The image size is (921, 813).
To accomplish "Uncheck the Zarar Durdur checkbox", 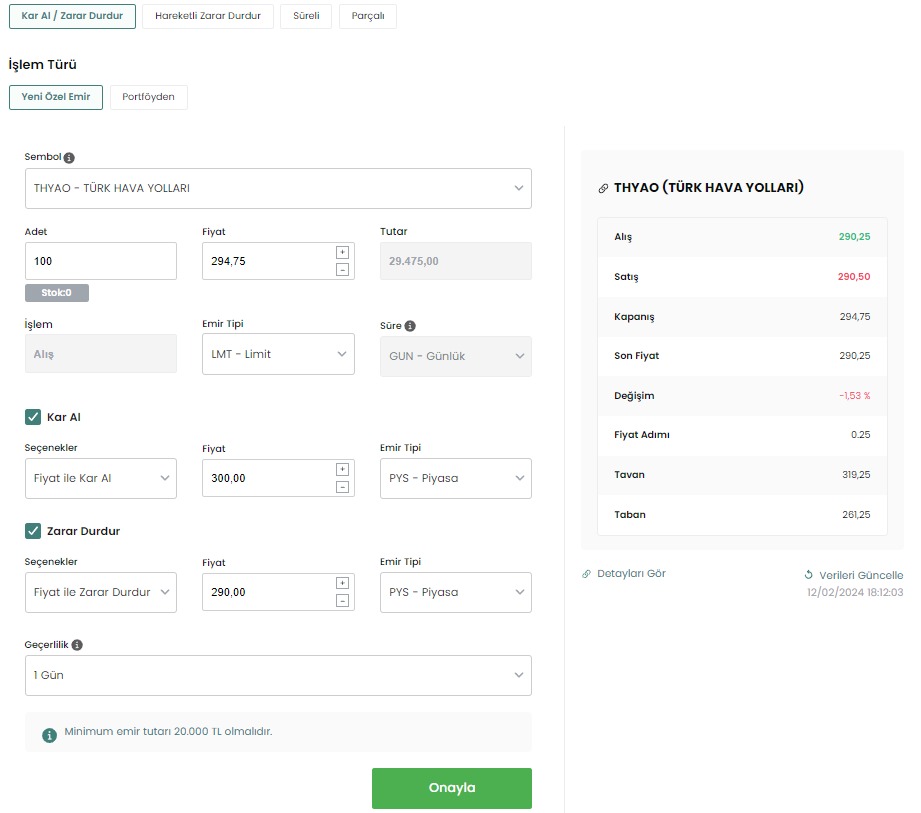I will pyautogui.click(x=33, y=531).
